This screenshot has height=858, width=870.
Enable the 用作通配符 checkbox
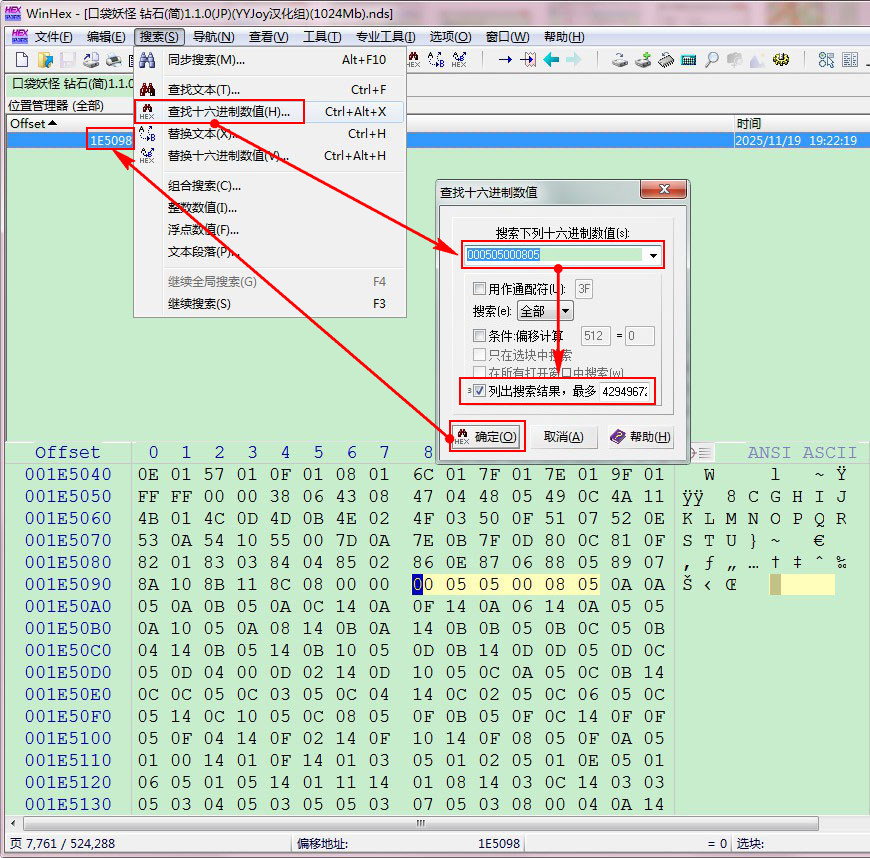480,289
